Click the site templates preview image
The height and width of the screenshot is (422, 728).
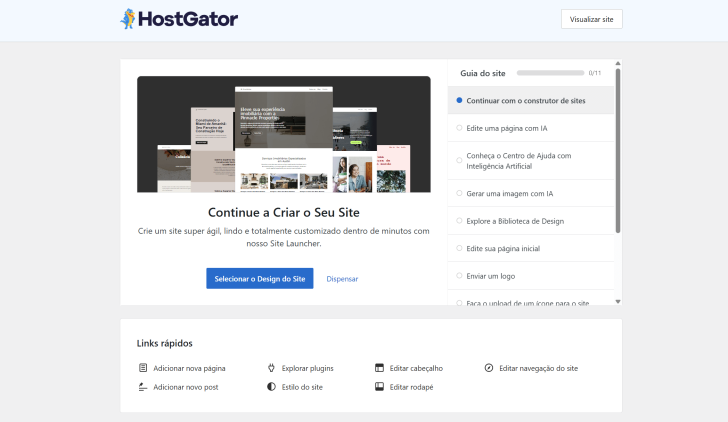click(x=284, y=134)
